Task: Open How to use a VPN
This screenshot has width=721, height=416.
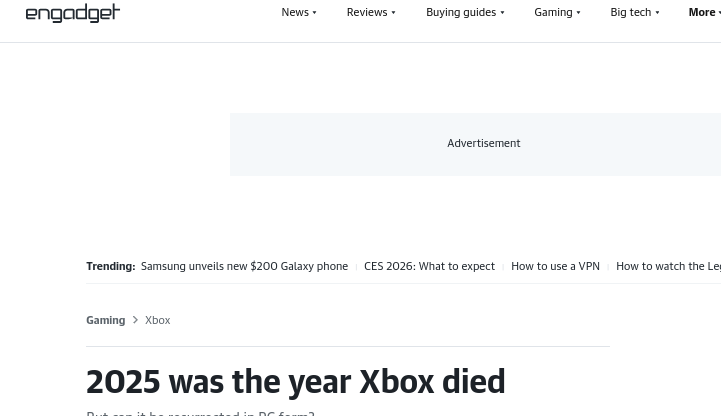Action: tap(555, 266)
